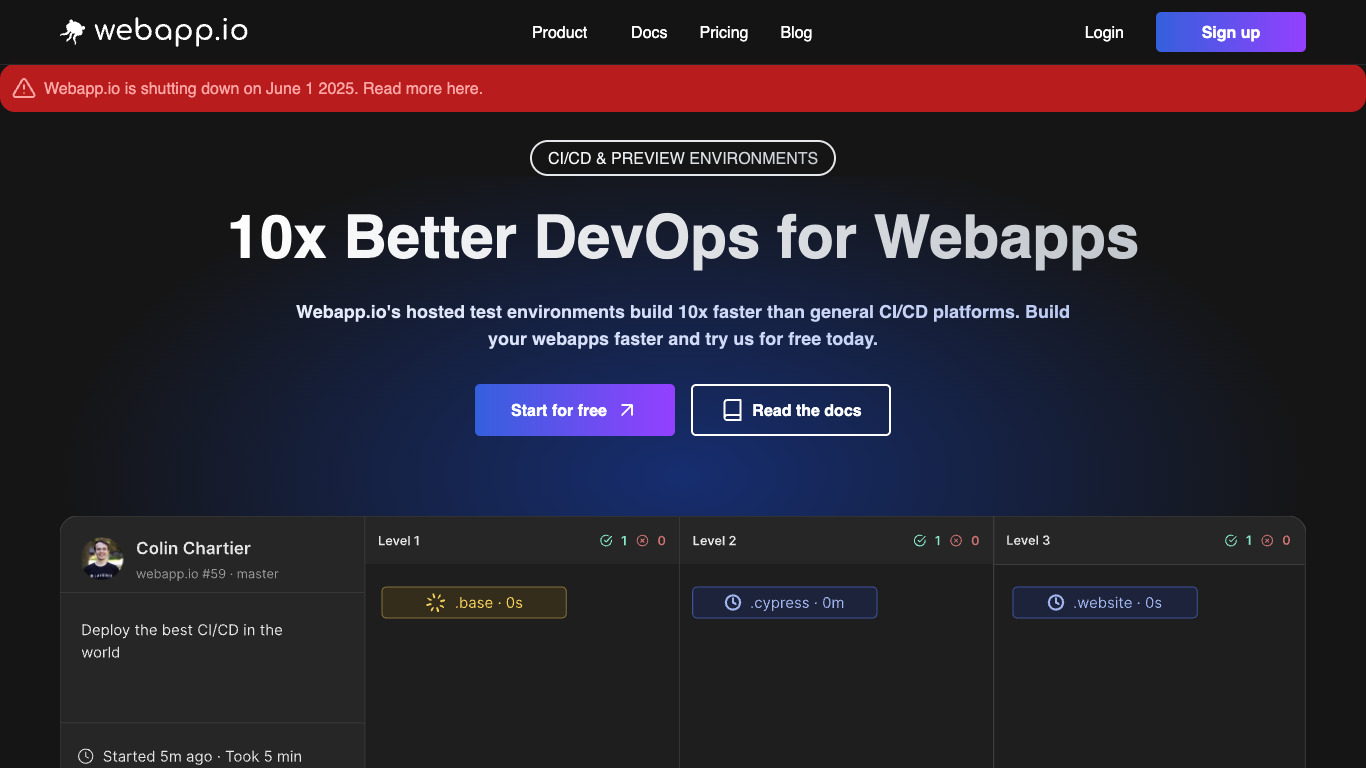Click the warning triangle icon in red banner
The image size is (1366, 768).
[24, 89]
